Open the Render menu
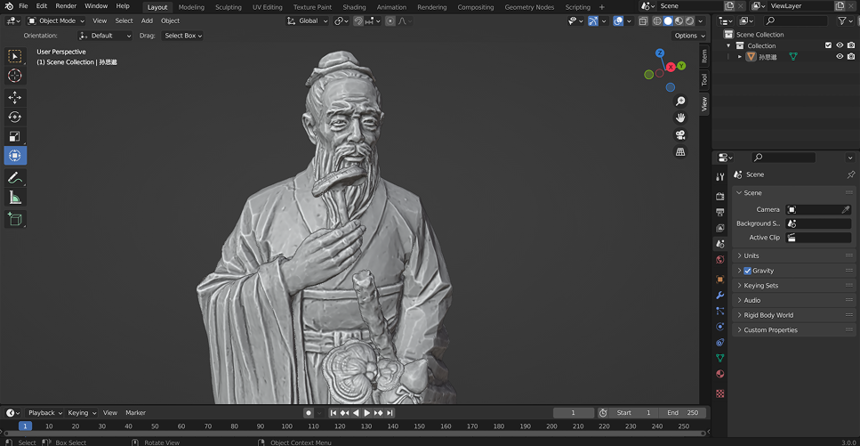The image size is (860, 446). 66,6
